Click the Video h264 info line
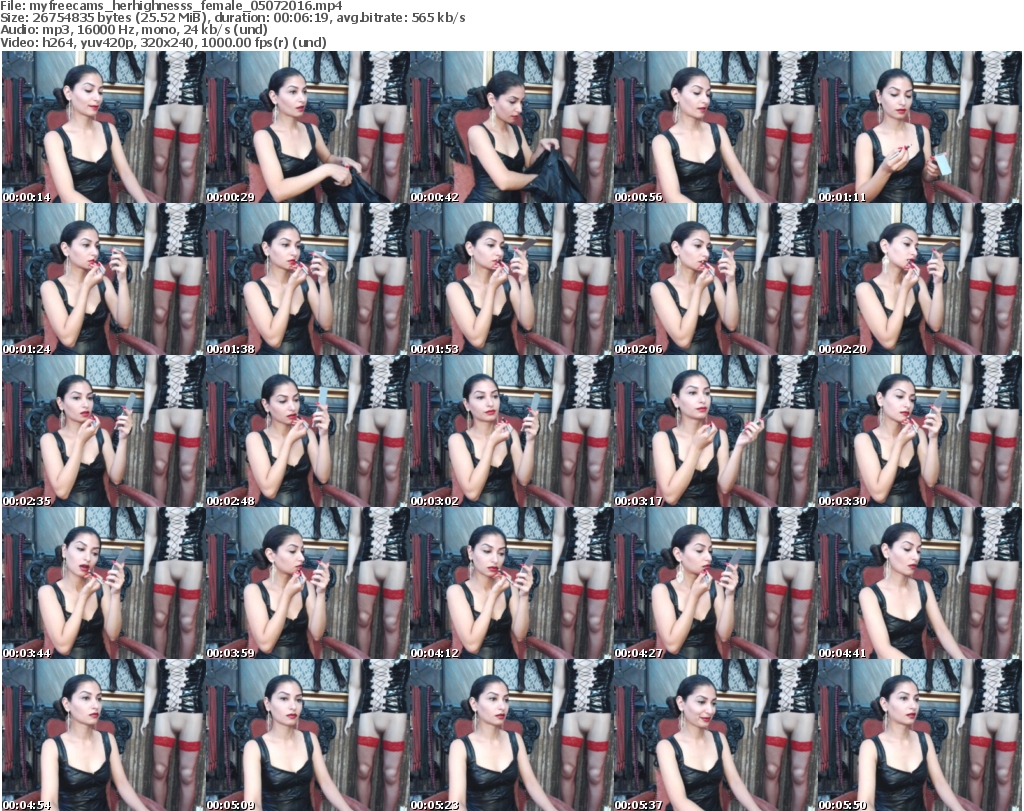This screenshot has height=811, width=1024. (x=163, y=43)
